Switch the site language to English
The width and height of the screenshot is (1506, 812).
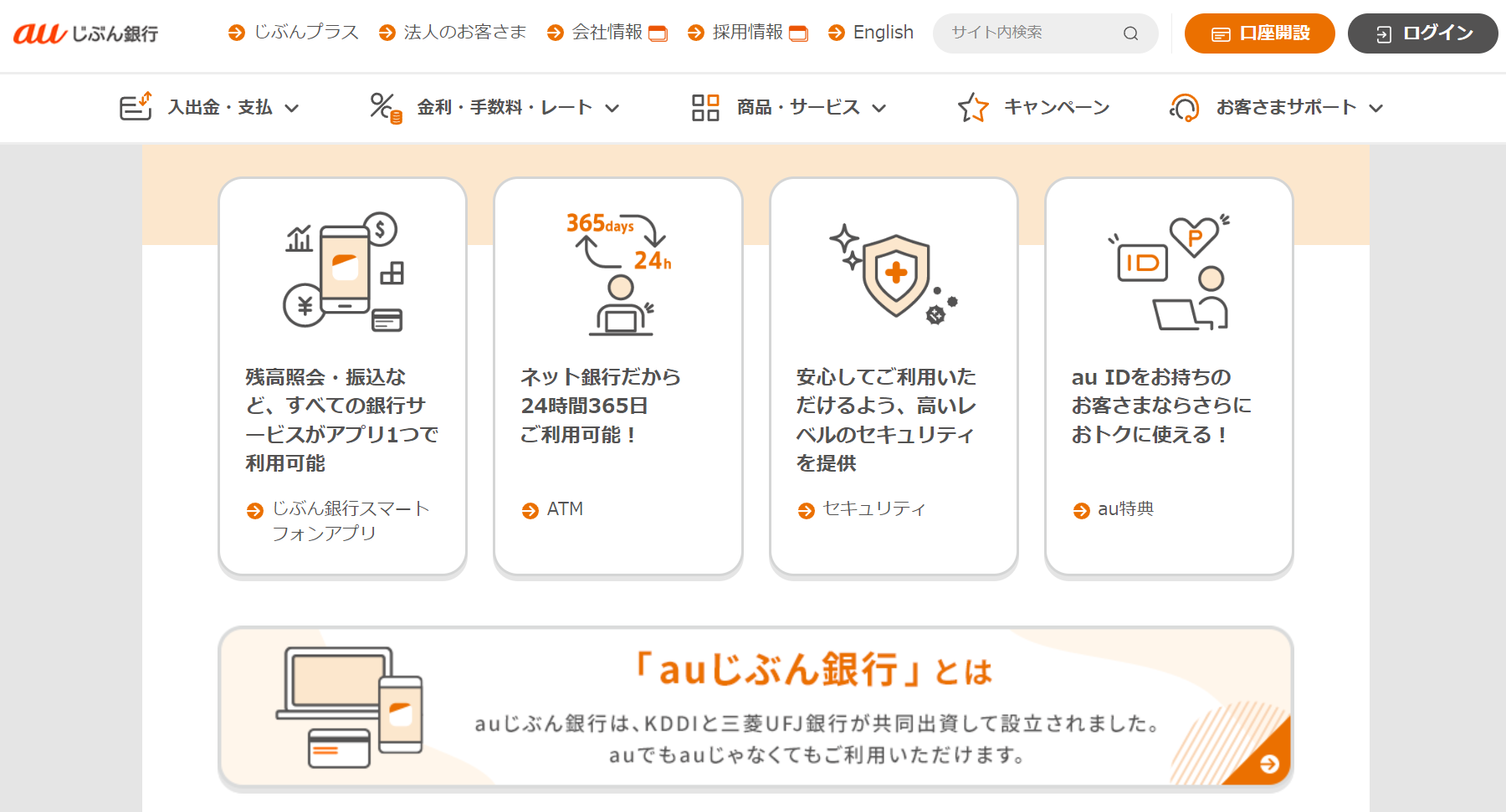(x=883, y=33)
